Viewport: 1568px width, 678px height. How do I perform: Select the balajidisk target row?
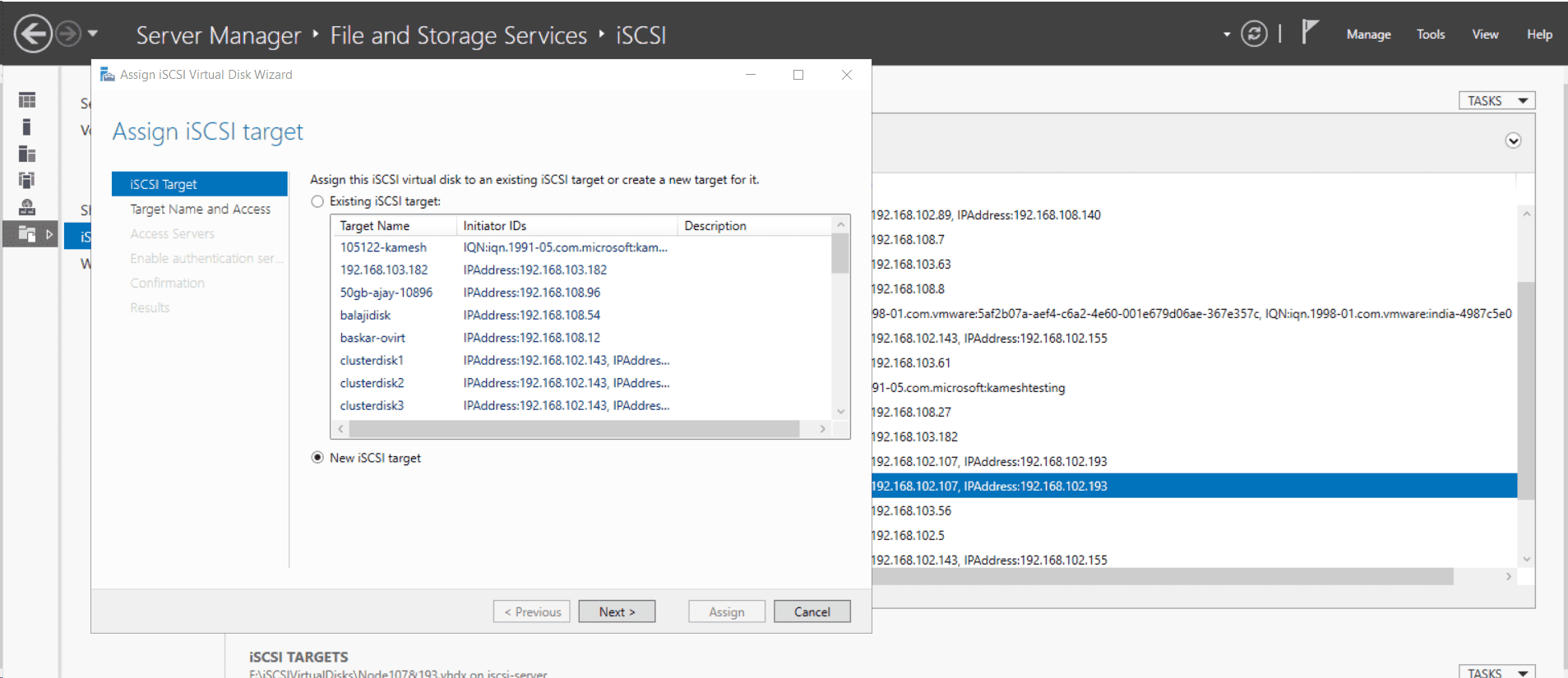click(581, 315)
